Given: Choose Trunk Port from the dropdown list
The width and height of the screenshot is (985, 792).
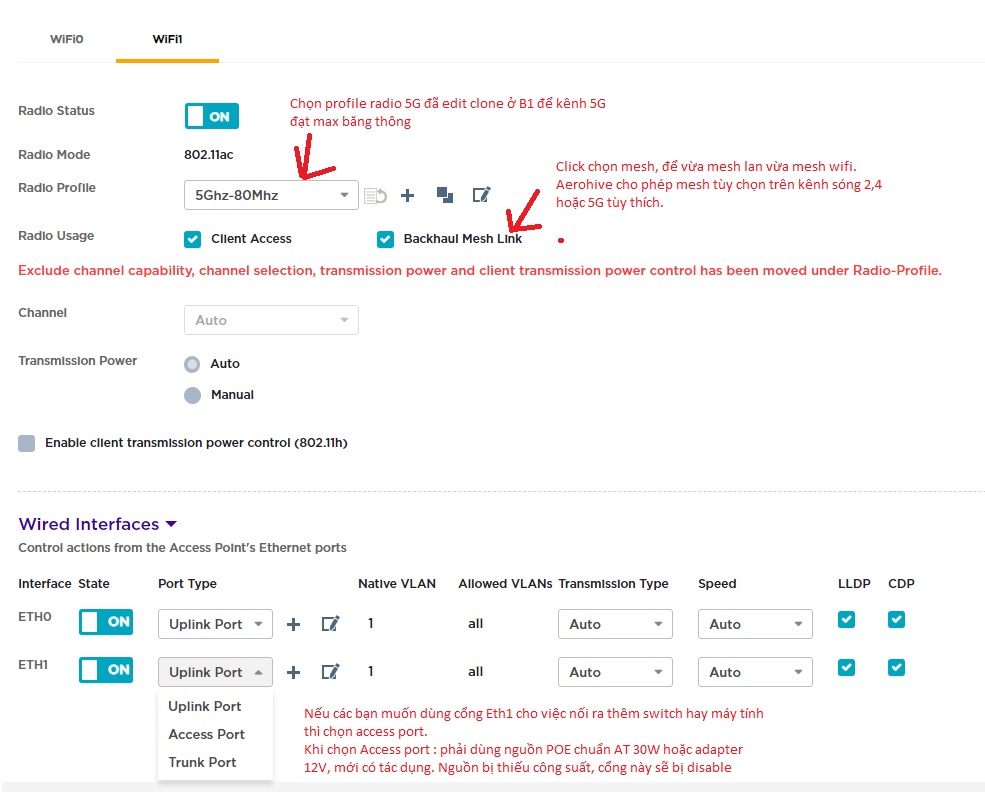Looking at the screenshot, I should point(202,762).
